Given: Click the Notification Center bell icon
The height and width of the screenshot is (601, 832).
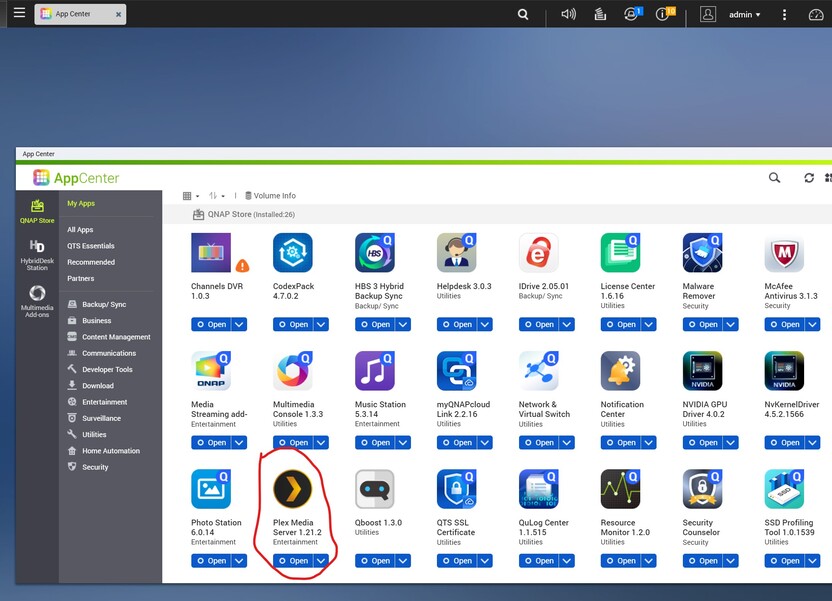Looking at the screenshot, I should pyautogui.click(x=620, y=371).
